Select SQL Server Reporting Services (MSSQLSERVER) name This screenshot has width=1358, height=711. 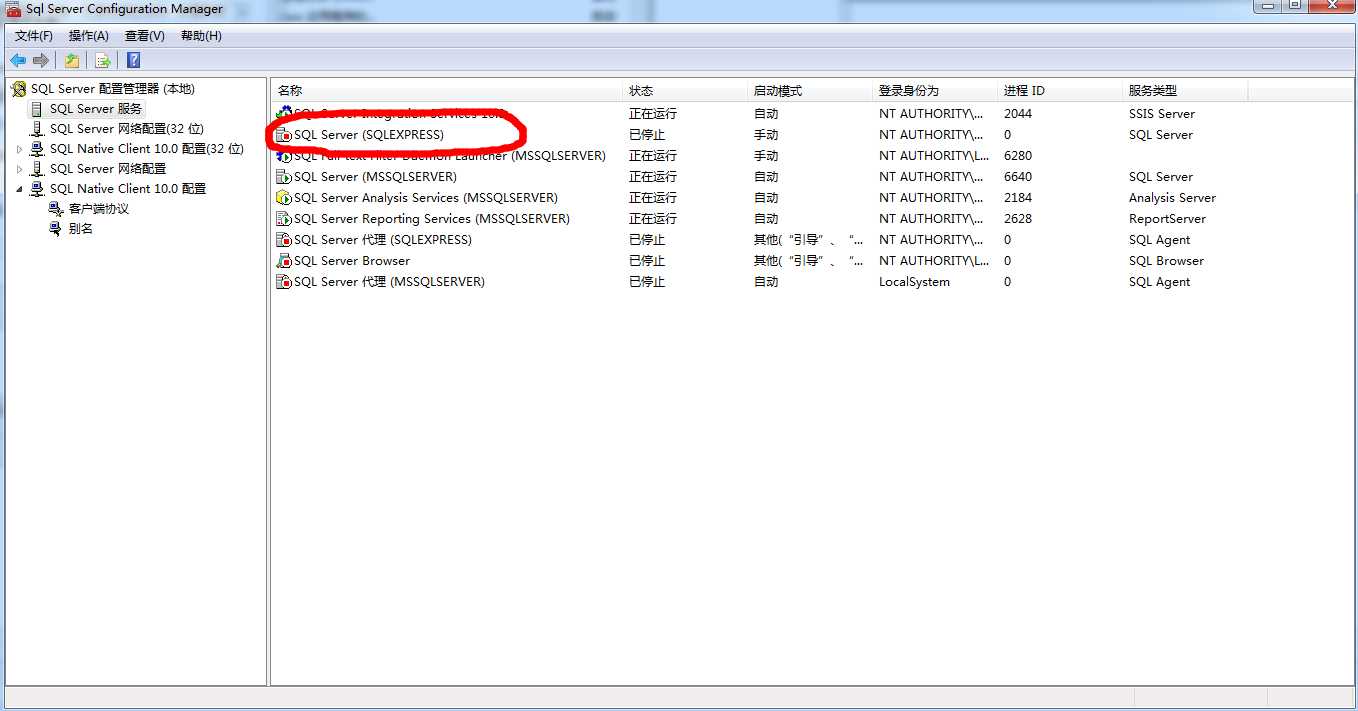coord(432,219)
